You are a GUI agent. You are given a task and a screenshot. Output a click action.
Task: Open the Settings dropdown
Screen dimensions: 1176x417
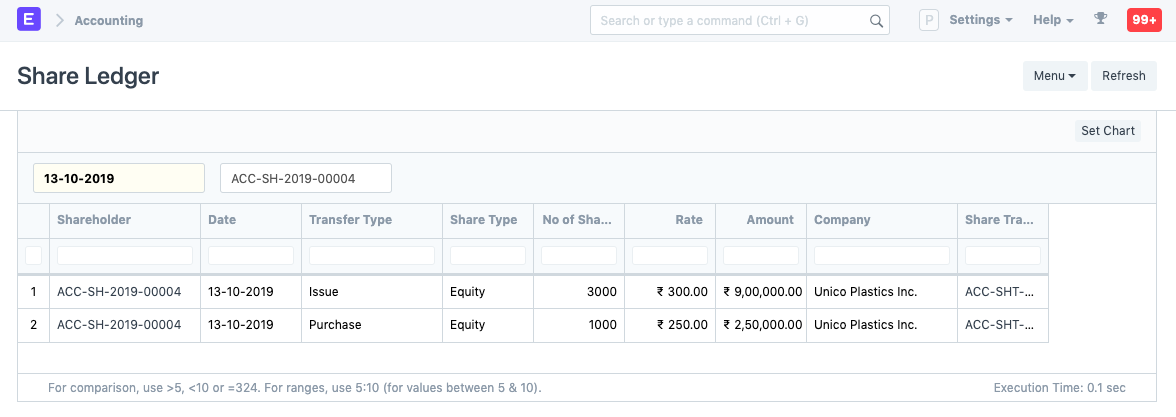980,20
